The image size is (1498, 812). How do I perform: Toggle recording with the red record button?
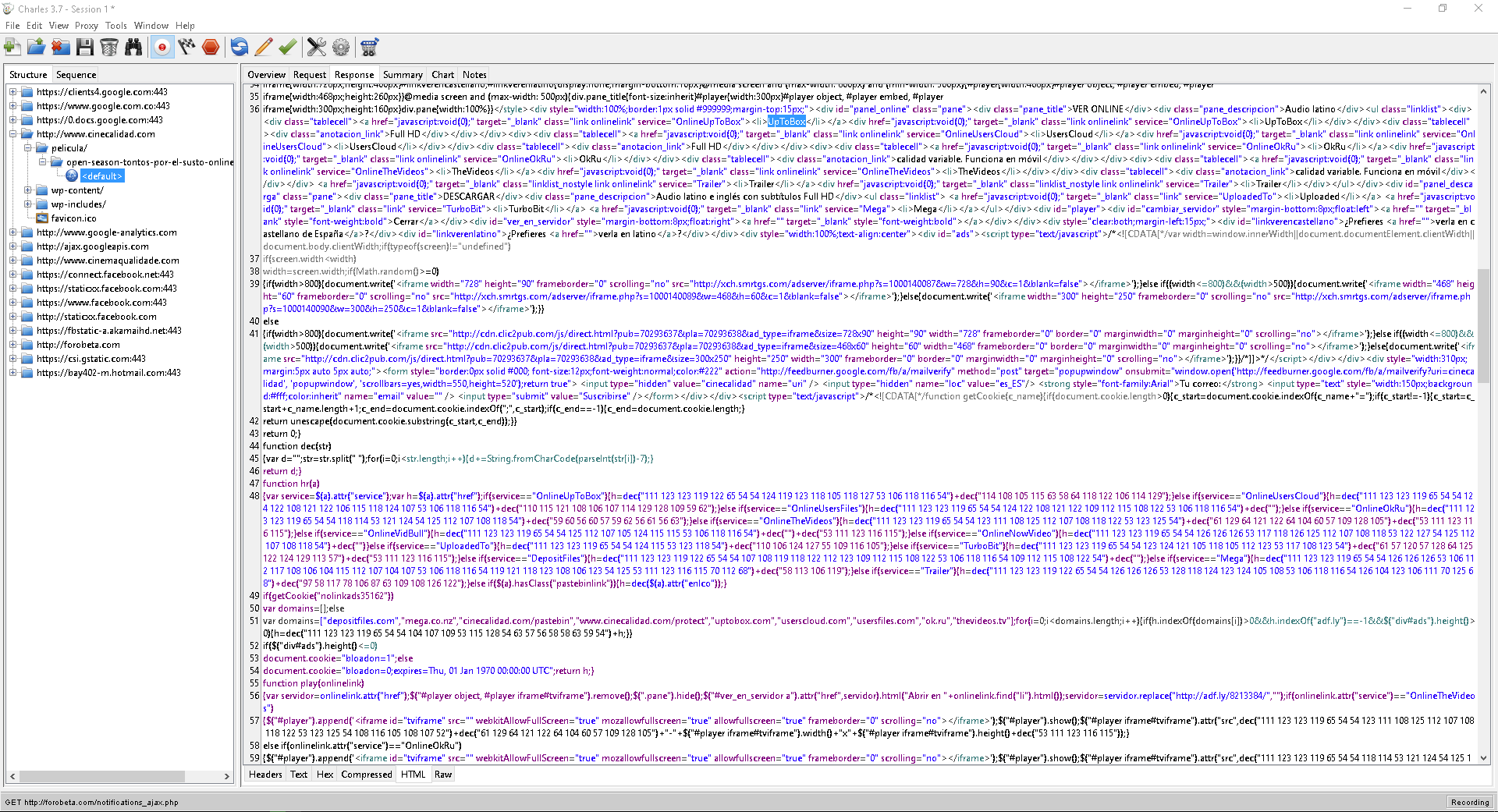162,48
